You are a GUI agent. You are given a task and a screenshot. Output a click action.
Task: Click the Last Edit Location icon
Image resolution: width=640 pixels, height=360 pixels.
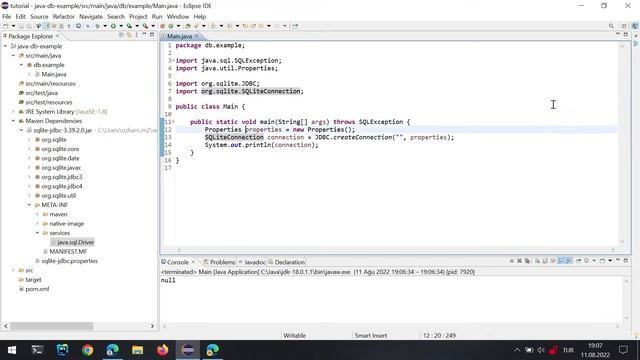point(245,26)
